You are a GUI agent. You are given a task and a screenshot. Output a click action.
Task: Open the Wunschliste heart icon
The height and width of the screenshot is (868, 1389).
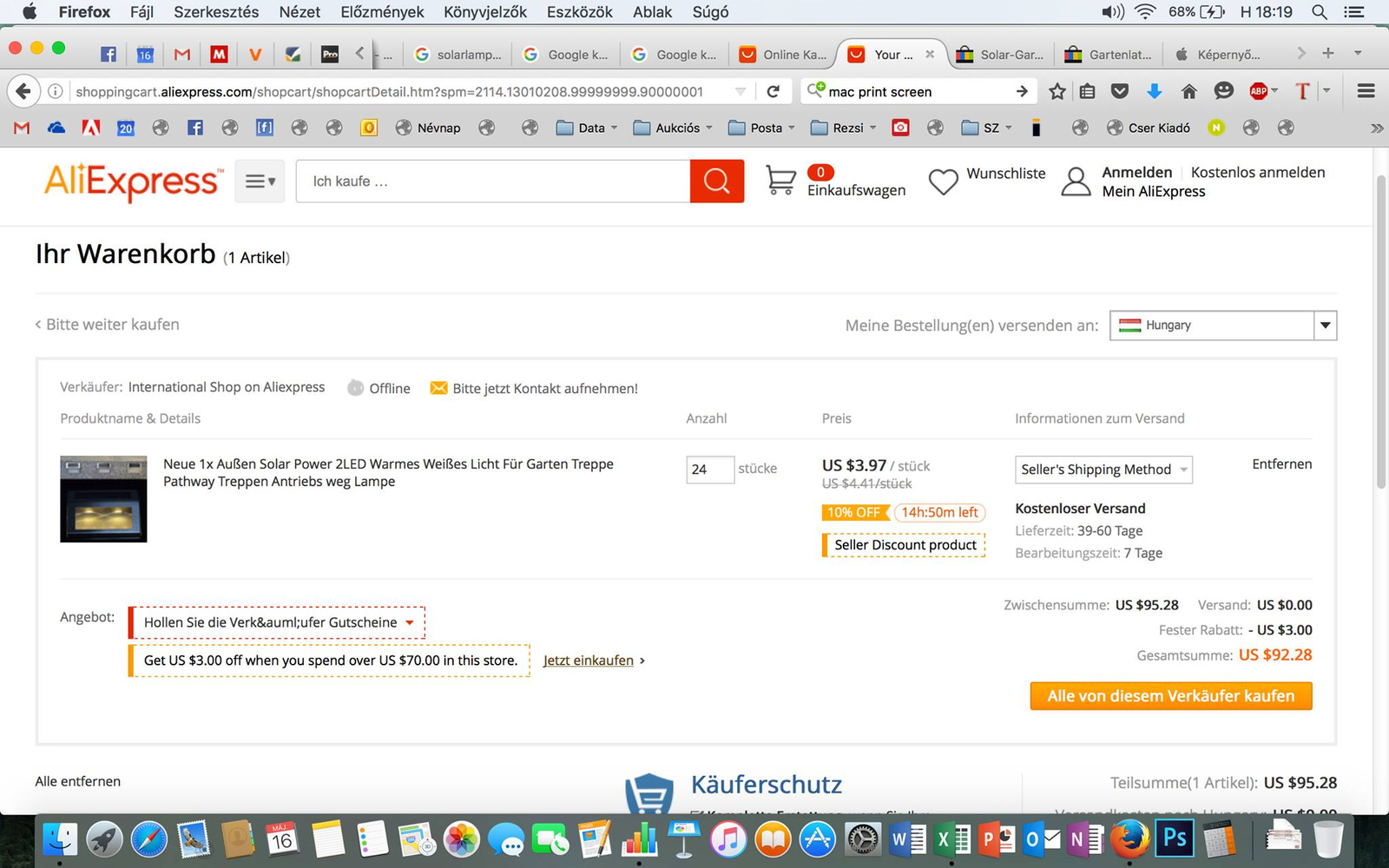pos(943,181)
